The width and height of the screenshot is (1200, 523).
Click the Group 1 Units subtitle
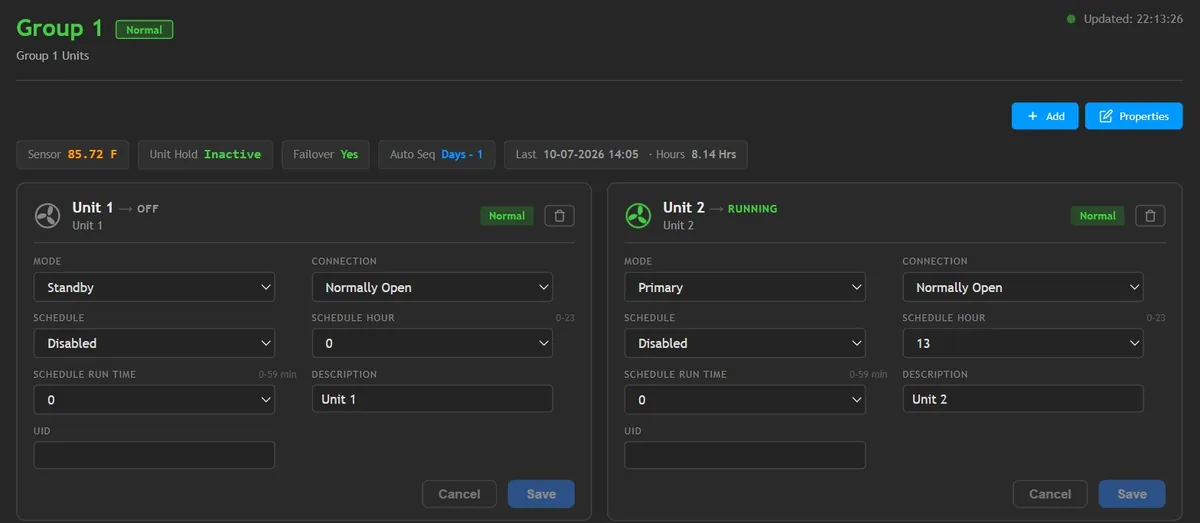tap(53, 56)
